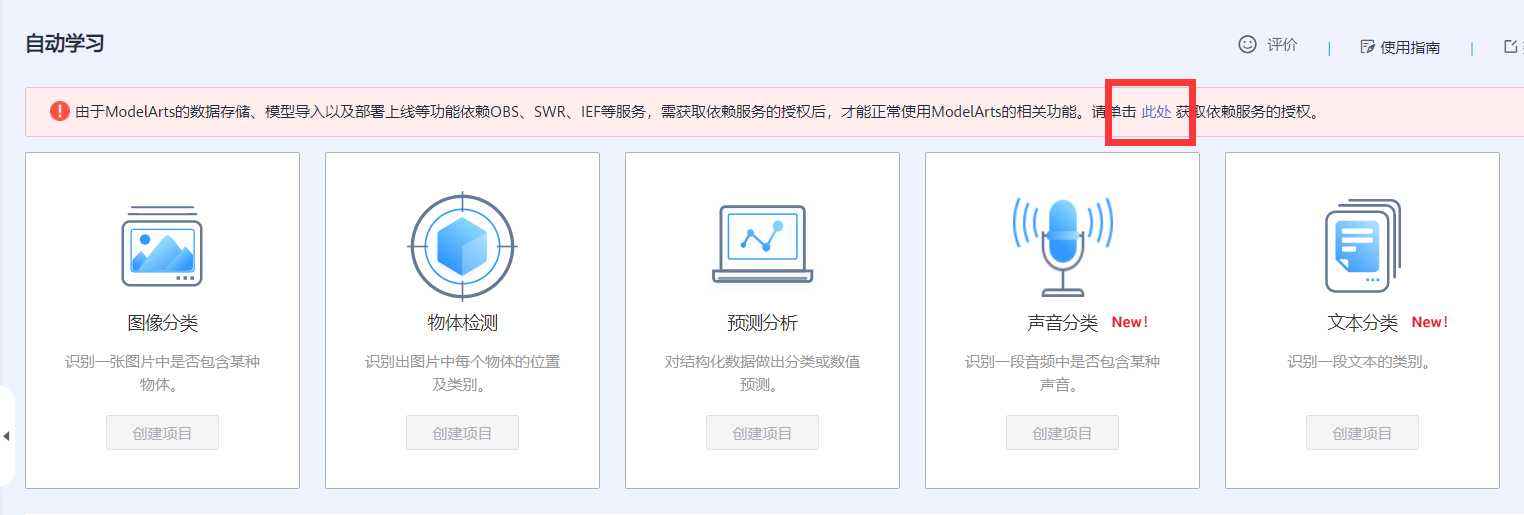Click the 物体检测 target cube icon
The image size is (1524, 515).
[x=462, y=245]
